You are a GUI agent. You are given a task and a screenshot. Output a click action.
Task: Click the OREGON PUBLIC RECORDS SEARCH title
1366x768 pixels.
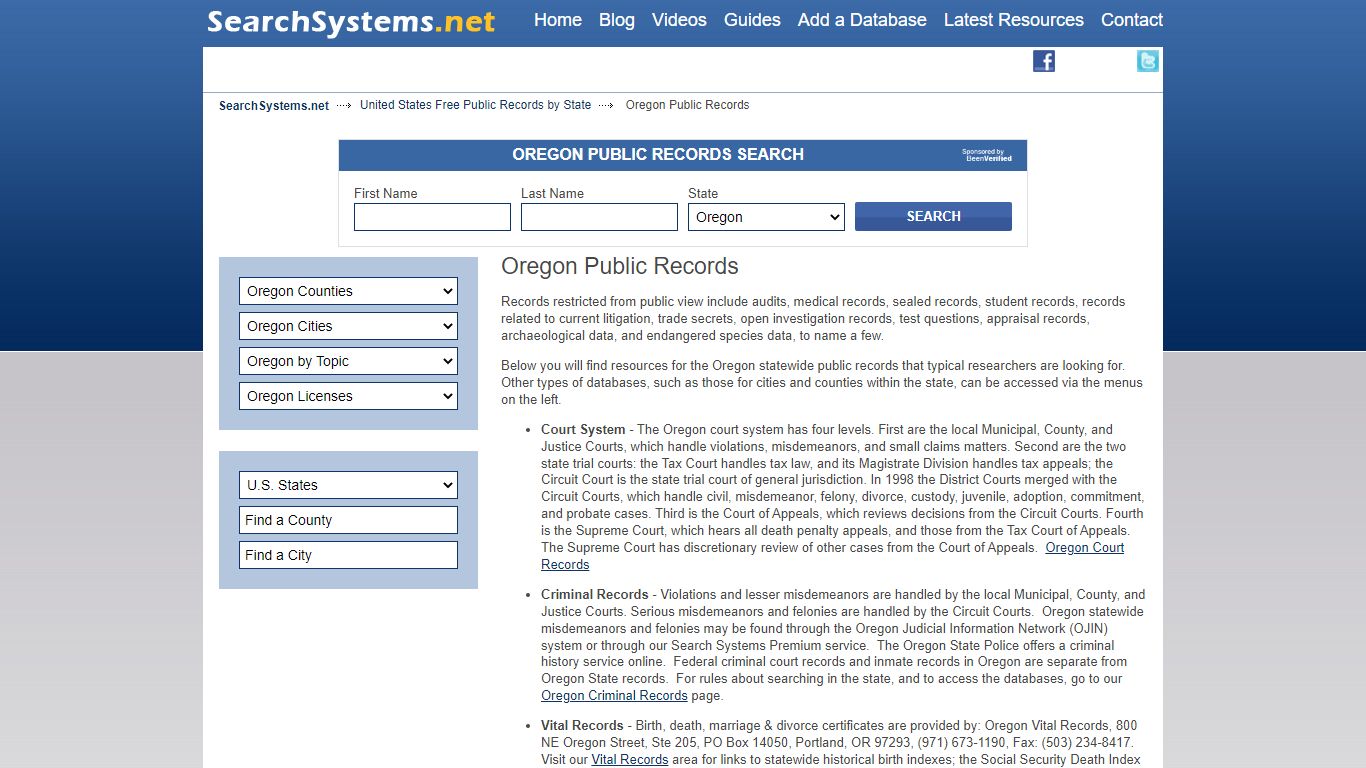tap(658, 154)
